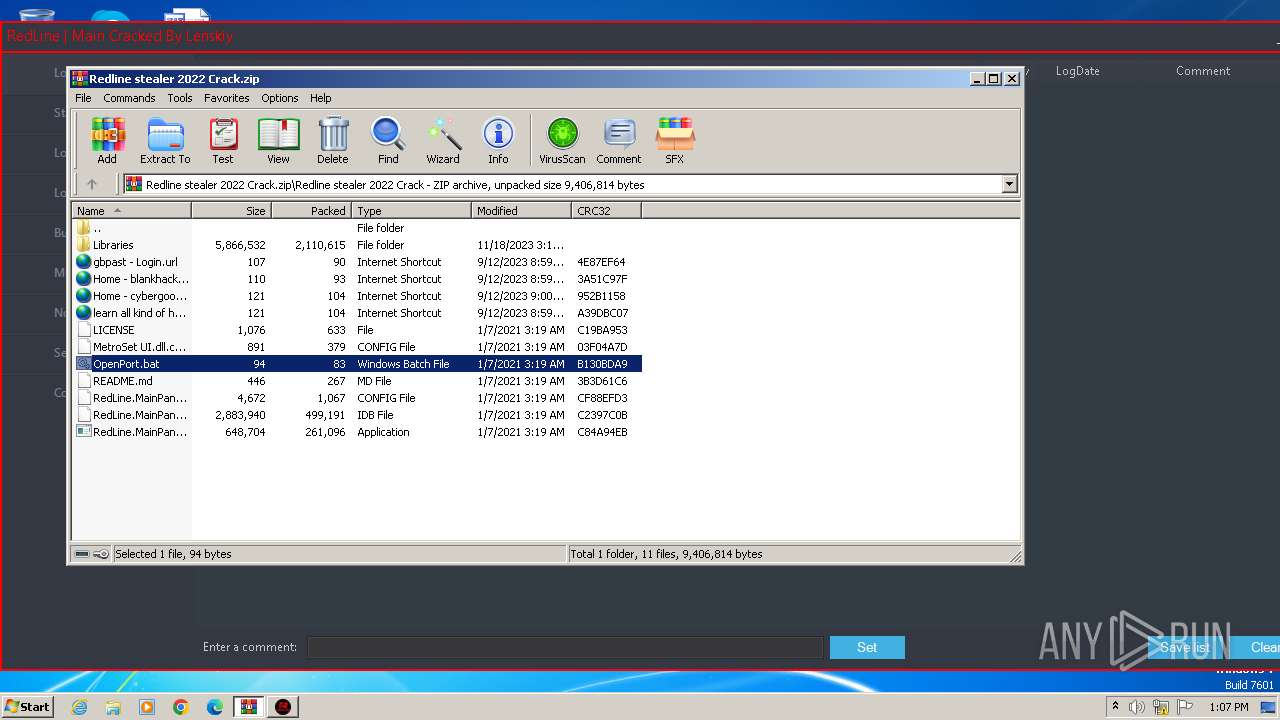Click the LogDate column header in RedLine
This screenshot has width=1280, height=720.
point(1077,71)
